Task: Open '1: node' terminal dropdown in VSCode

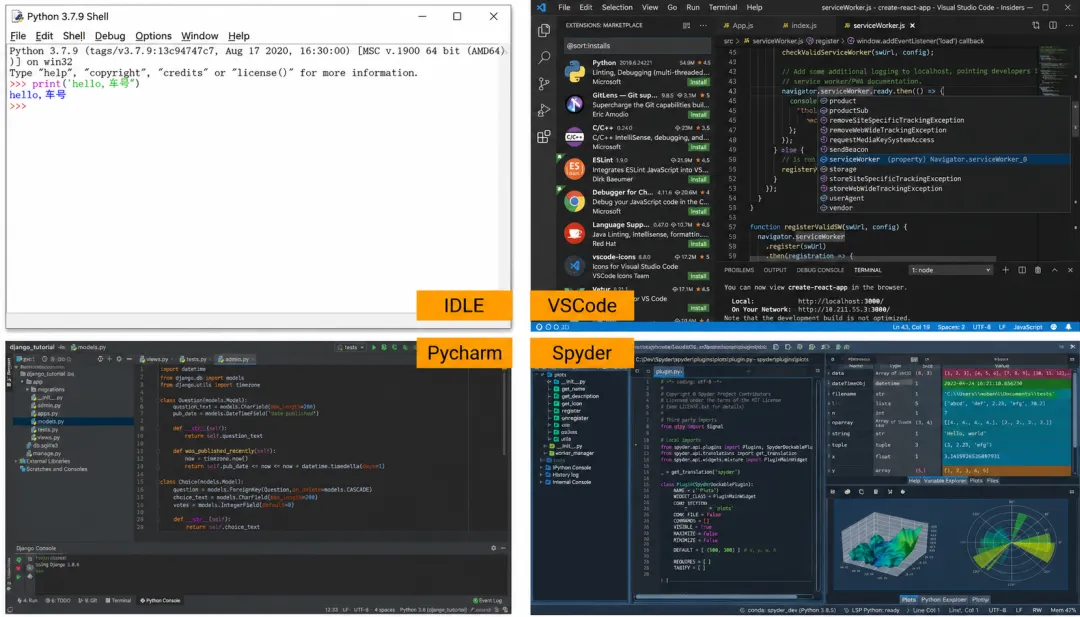Action: coord(950,270)
